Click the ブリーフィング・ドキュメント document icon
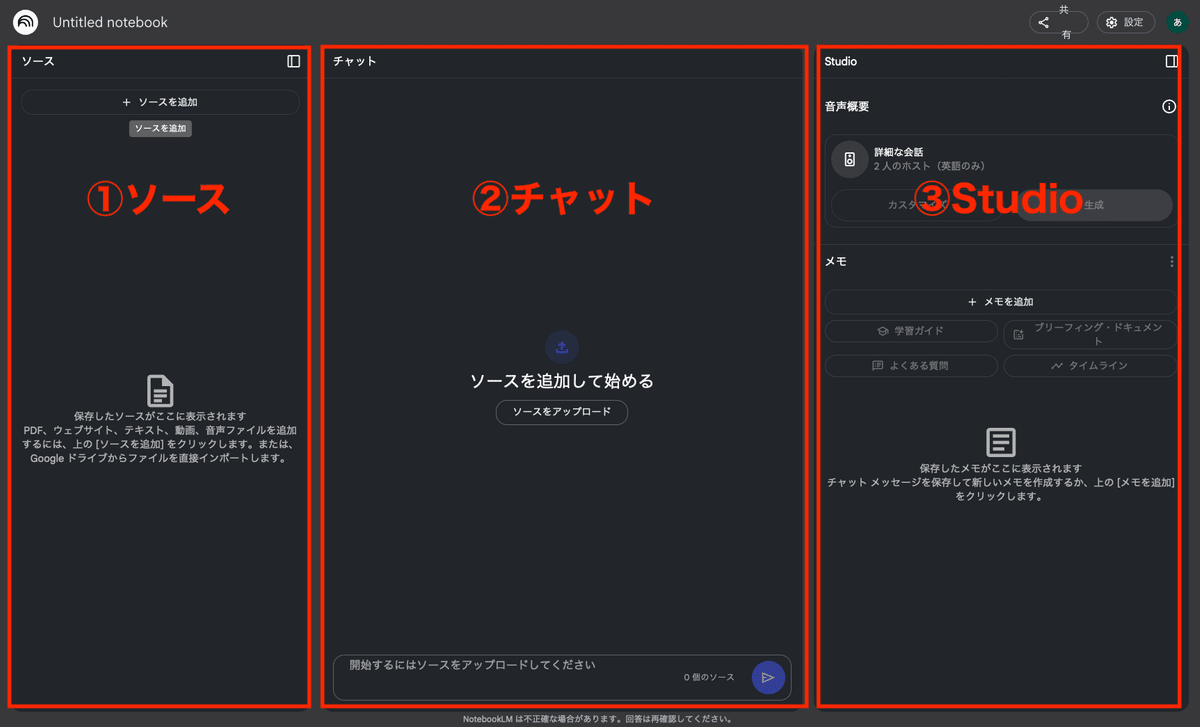 (1018, 334)
